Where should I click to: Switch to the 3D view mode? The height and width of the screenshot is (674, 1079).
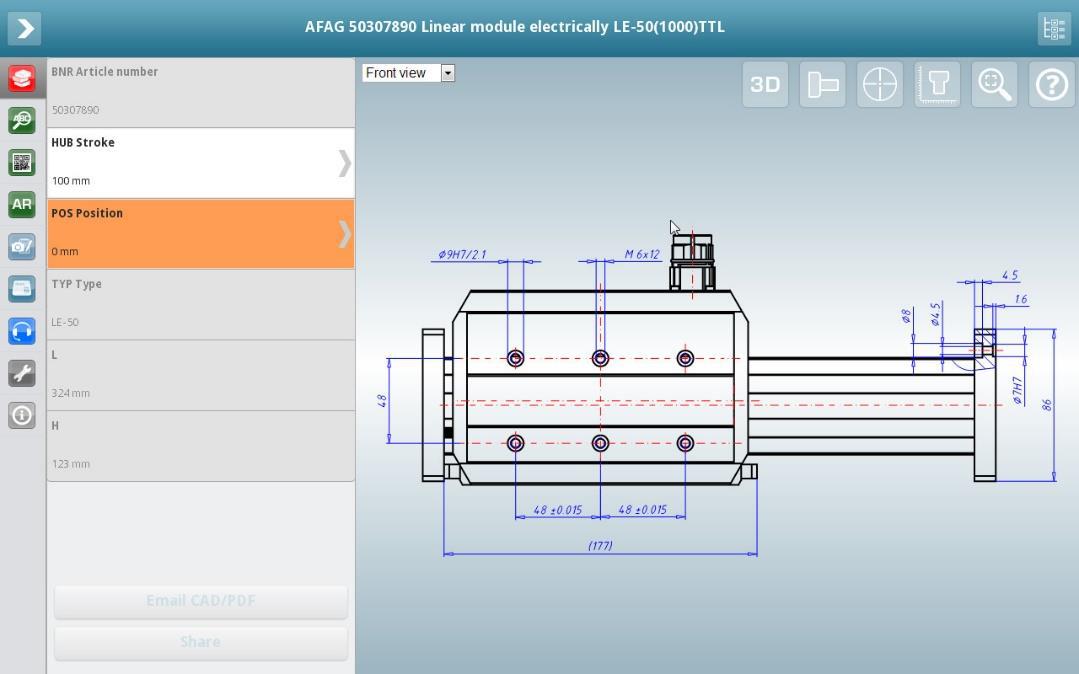point(765,85)
